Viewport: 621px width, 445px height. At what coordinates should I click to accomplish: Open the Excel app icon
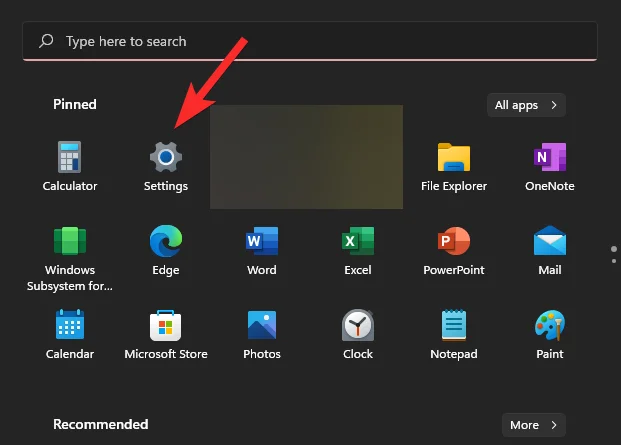pyautogui.click(x=358, y=241)
